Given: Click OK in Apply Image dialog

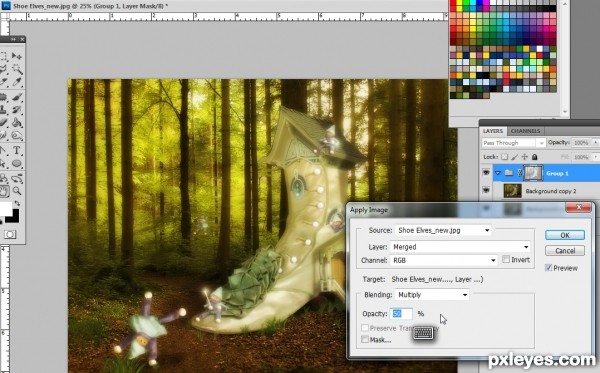Looking at the screenshot, I should [565, 235].
